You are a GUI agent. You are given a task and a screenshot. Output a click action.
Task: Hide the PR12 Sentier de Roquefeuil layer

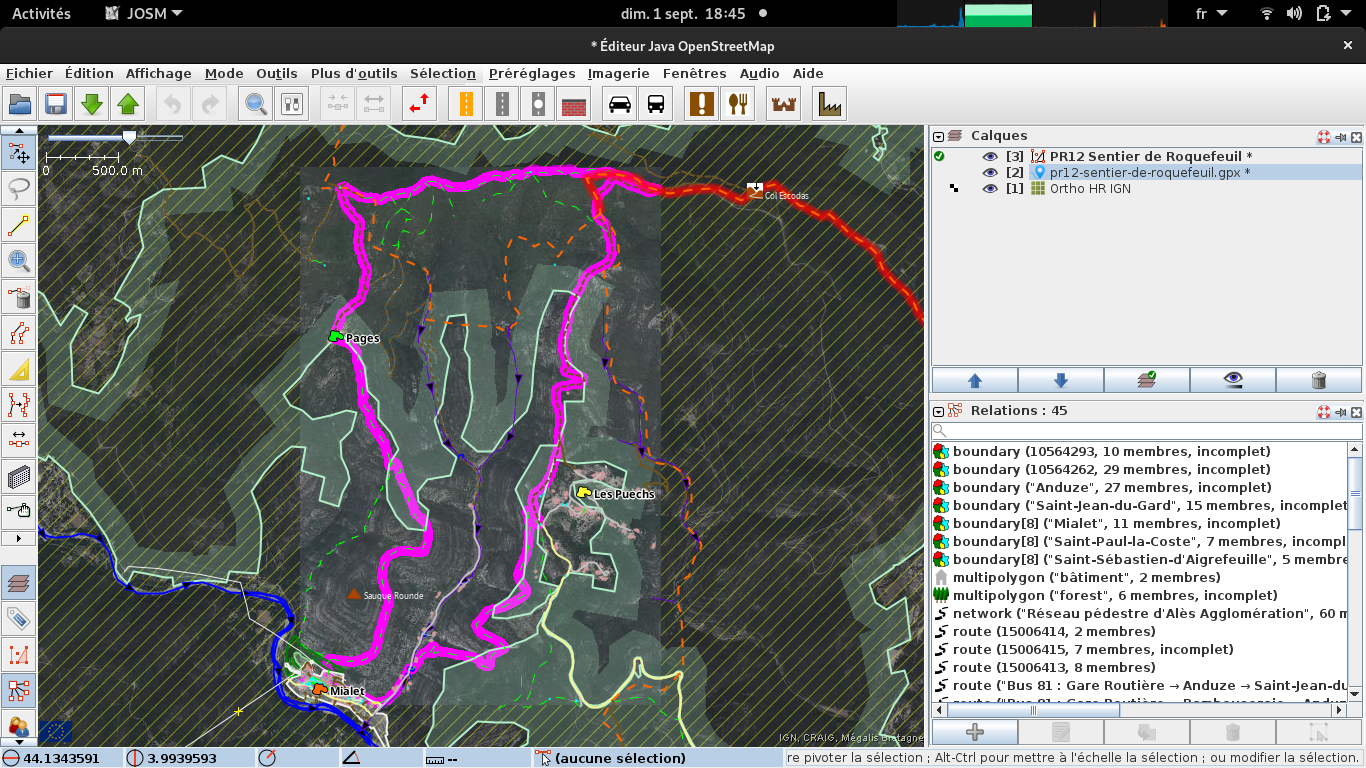click(x=990, y=156)
